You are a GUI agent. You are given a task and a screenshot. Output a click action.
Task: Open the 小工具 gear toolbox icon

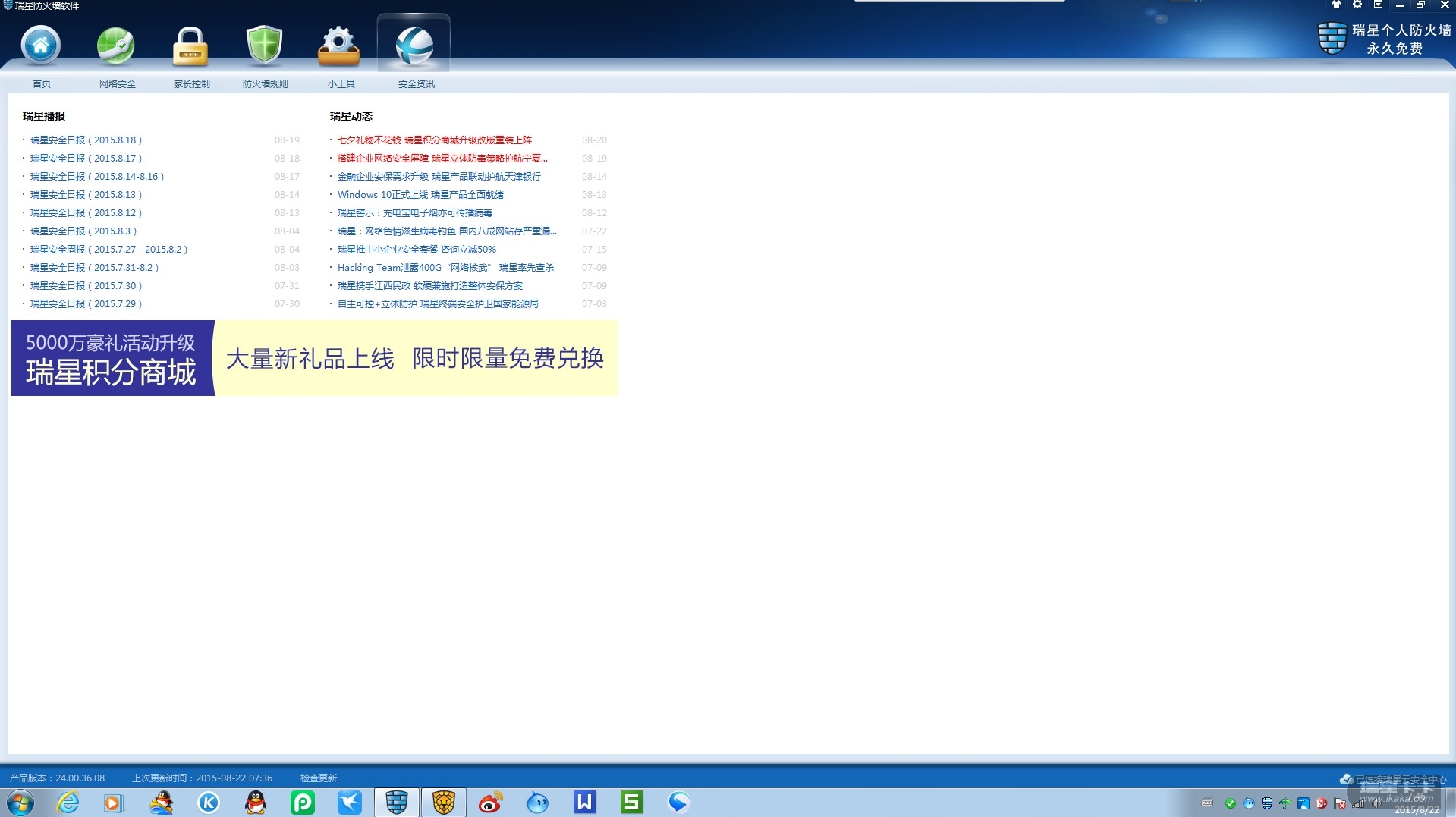pos(338,46)
